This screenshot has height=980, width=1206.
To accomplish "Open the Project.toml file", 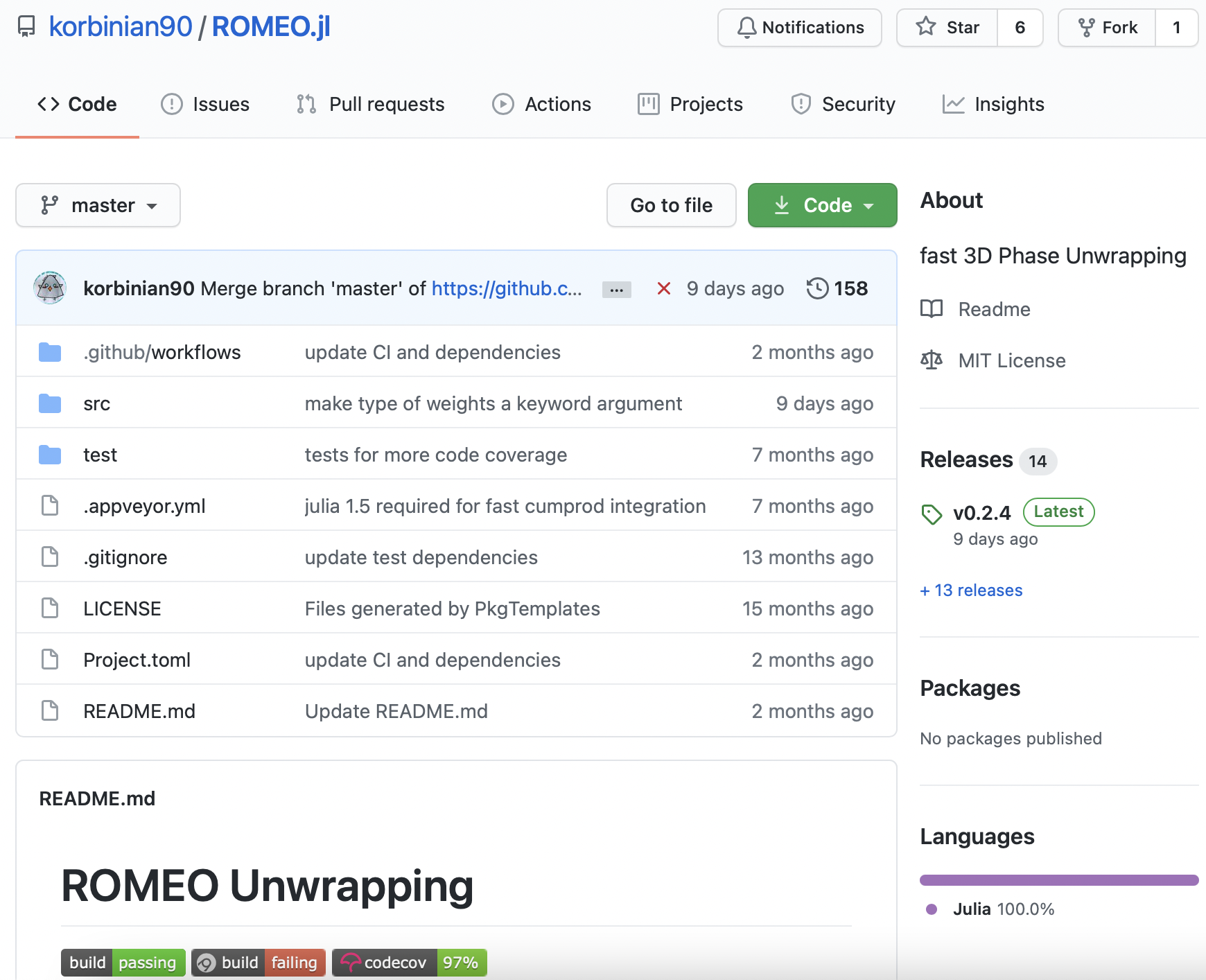I will pyautogui.click(x=137, y=660).
